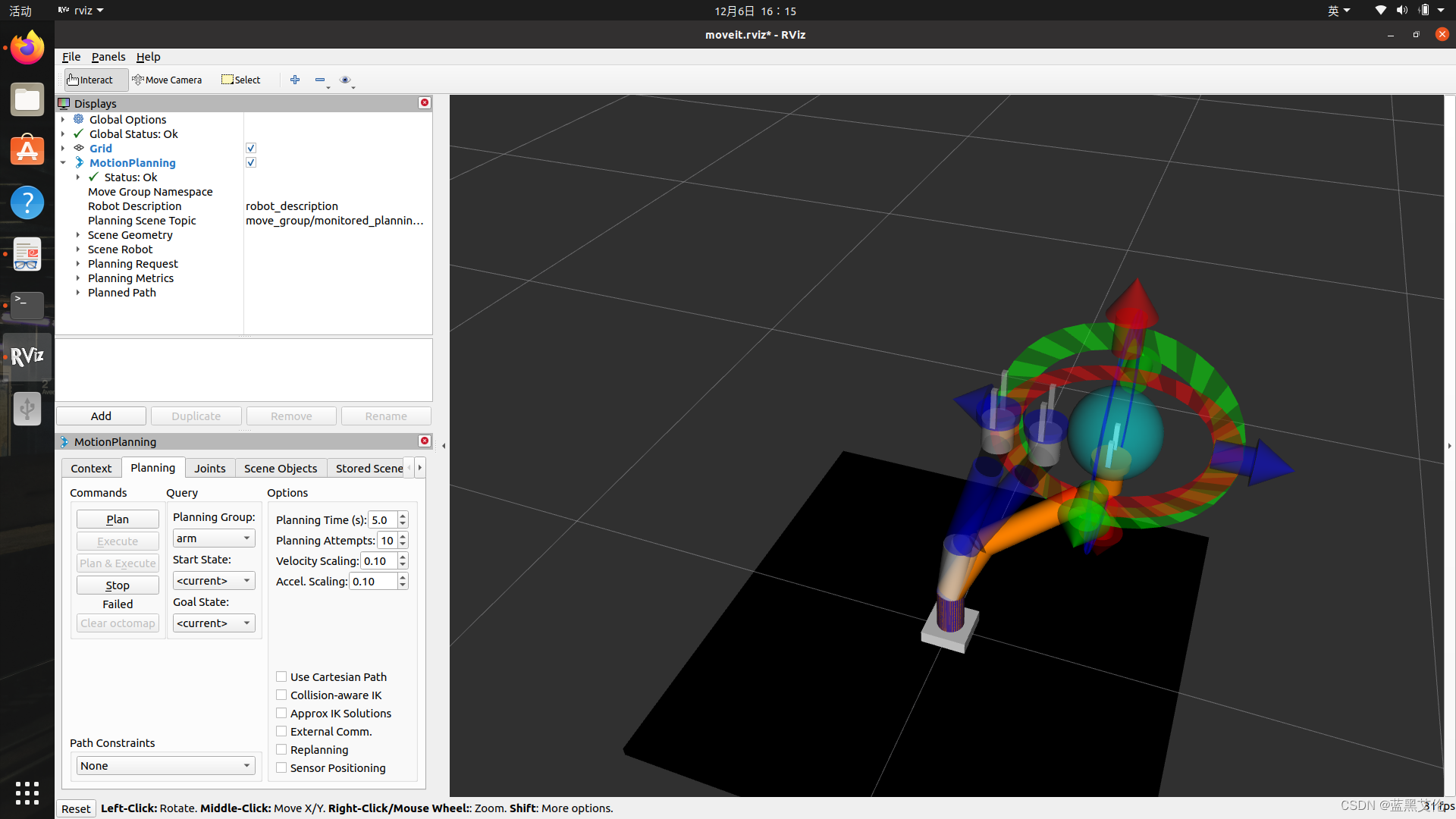Switch to the Joints tab
The height and width of the screenshot is (819, 1456).
[209, 469]
